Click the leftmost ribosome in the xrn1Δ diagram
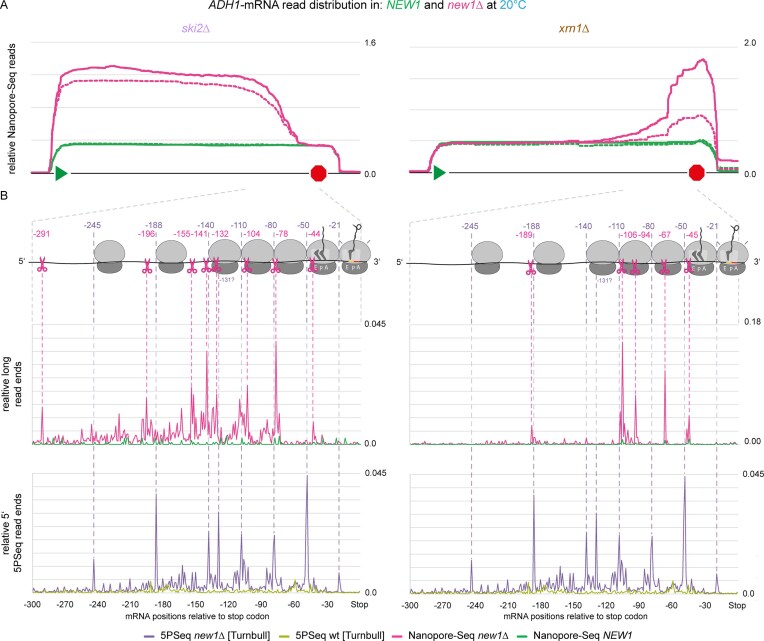The height and width of the screenshot is (641, 764). point(487,257)
